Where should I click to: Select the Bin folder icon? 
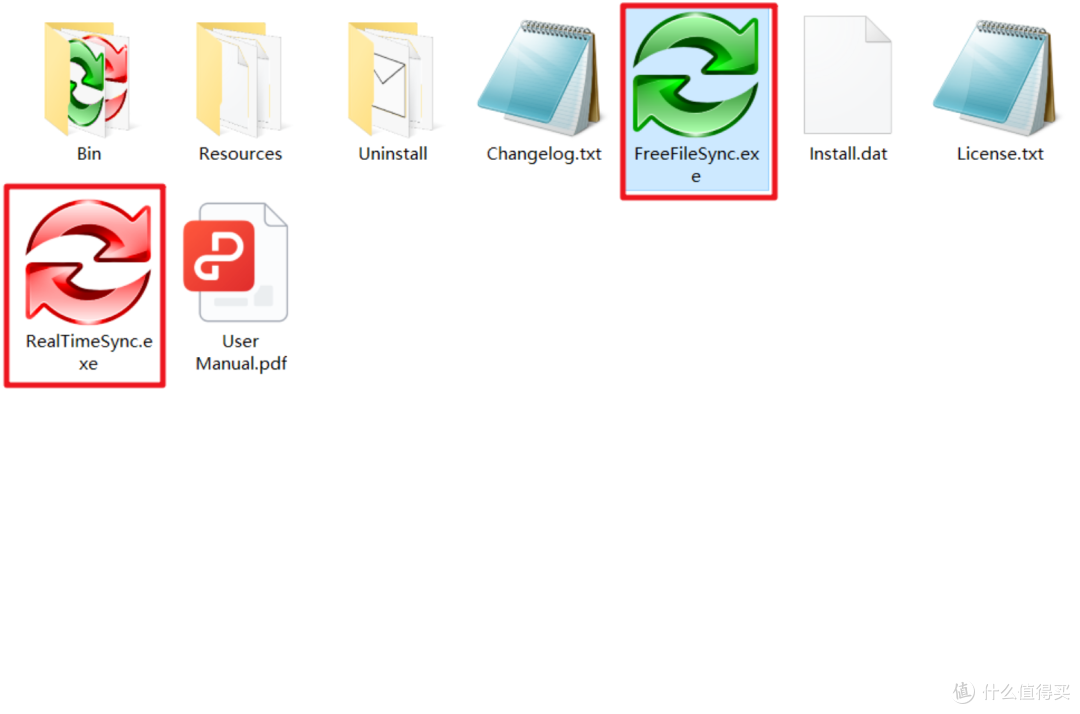[x=87, y=78]
